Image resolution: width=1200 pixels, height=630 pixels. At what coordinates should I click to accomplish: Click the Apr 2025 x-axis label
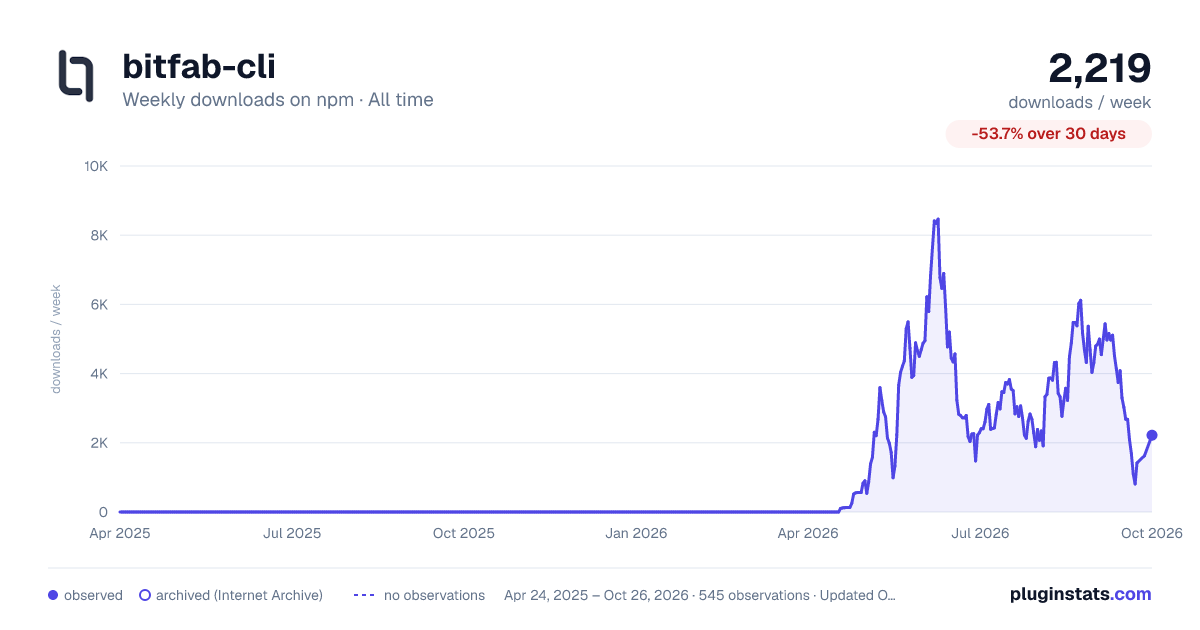tap(120, 533)
